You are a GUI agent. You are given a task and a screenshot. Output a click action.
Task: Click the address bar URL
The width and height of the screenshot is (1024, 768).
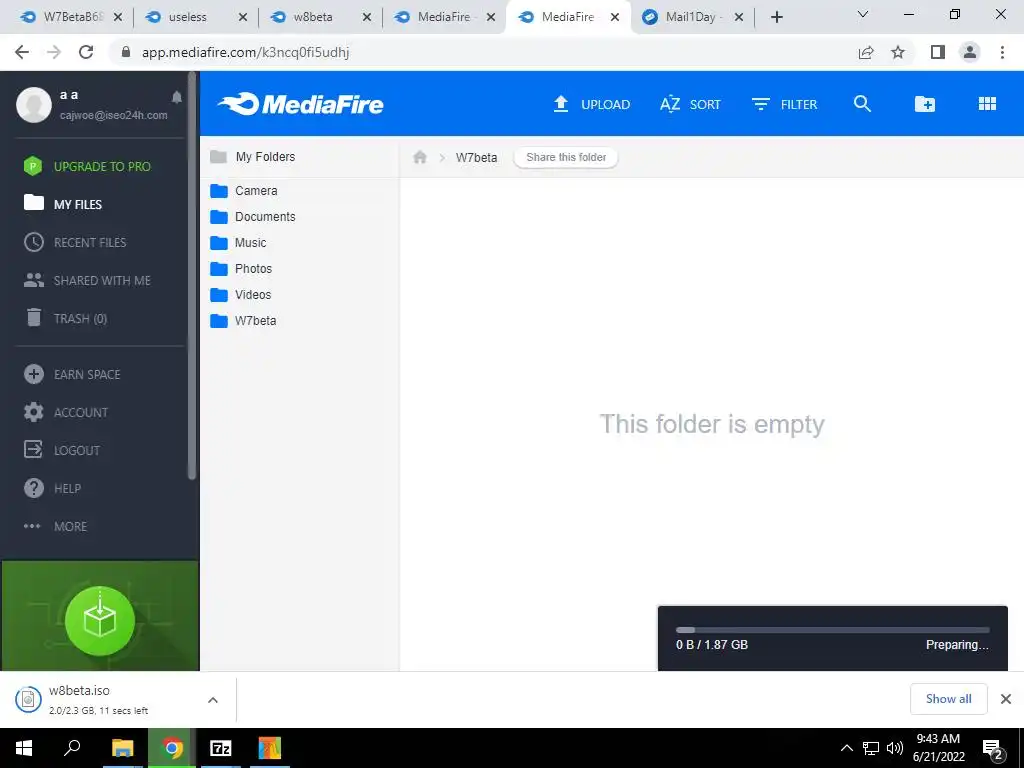(246, 53)
